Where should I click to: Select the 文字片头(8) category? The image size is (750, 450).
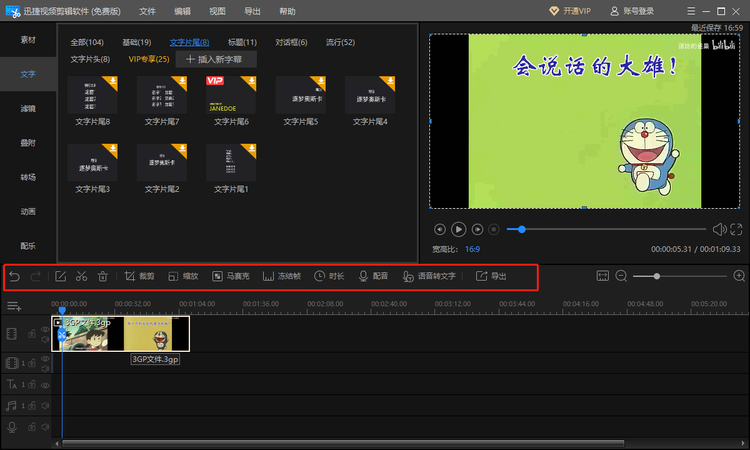click(x=90, y=59)
